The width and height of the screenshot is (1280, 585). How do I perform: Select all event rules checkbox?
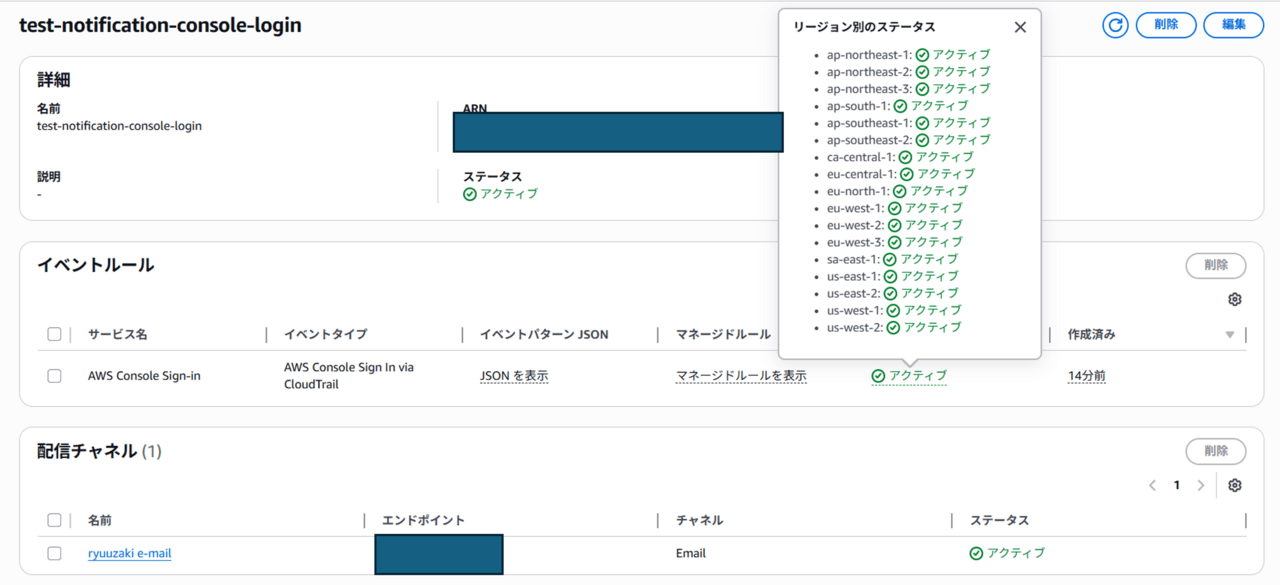tap(54, 335)
